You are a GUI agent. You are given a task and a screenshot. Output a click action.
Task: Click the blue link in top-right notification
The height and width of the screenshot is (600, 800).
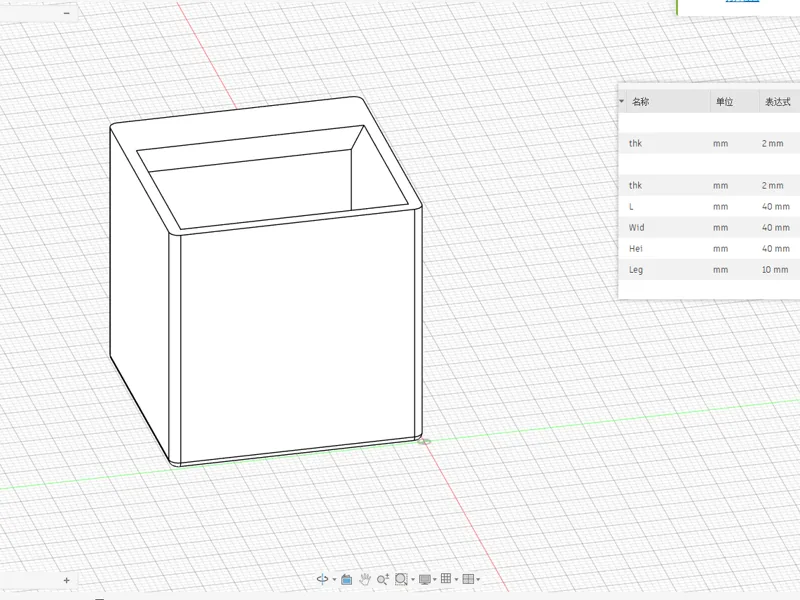click(742, 1)
